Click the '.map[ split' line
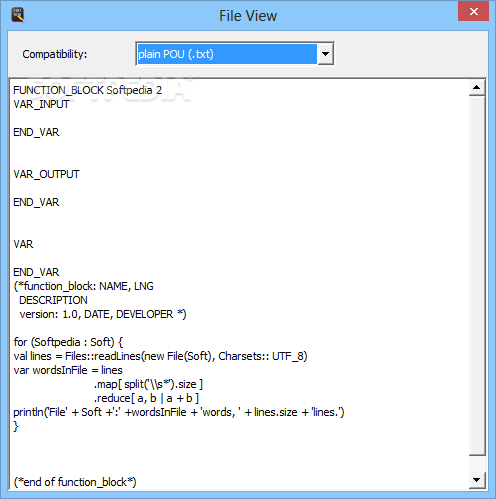Viewport: 496px width, 499px height. click(x=148, y=384)
